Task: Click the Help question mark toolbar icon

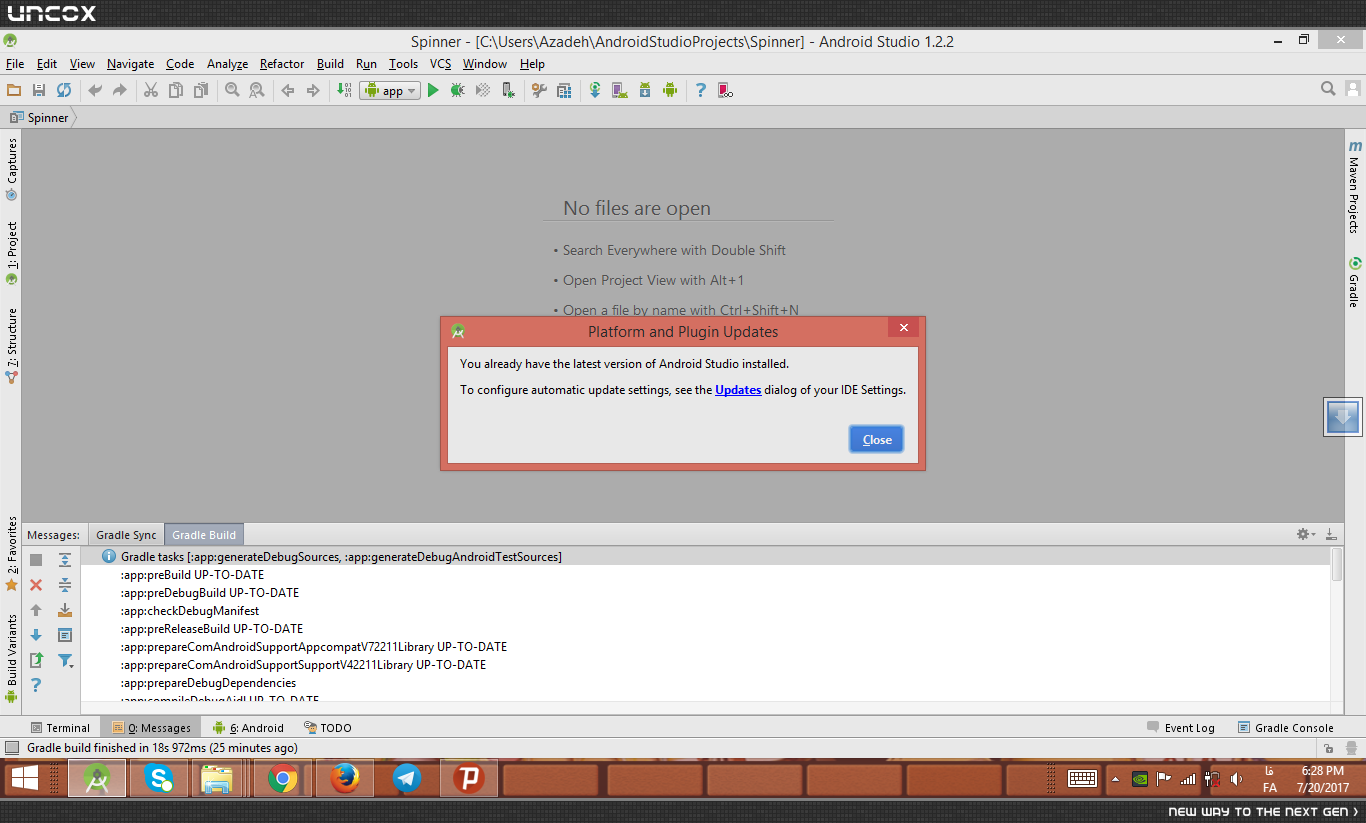Action: coord(701,90)
